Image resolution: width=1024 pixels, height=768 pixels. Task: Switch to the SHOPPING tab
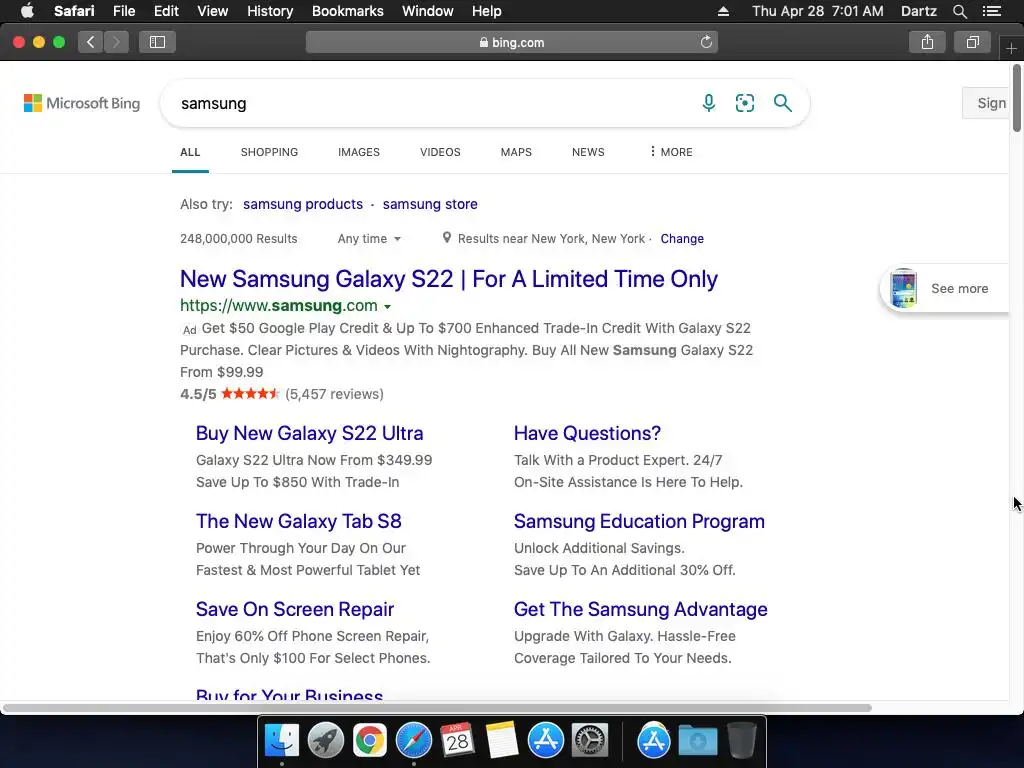pyautogui.click(x=269, y=152)
